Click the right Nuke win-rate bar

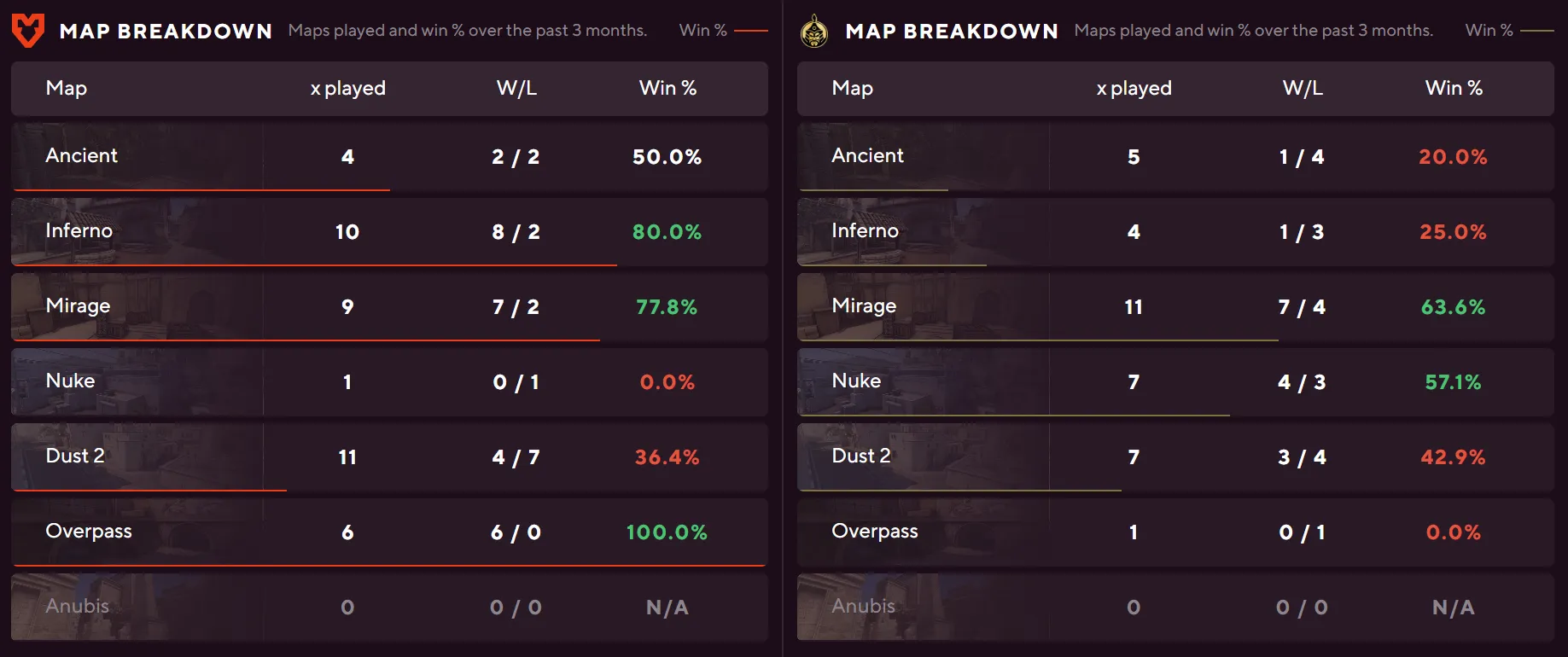click(x=1014, y=416)
